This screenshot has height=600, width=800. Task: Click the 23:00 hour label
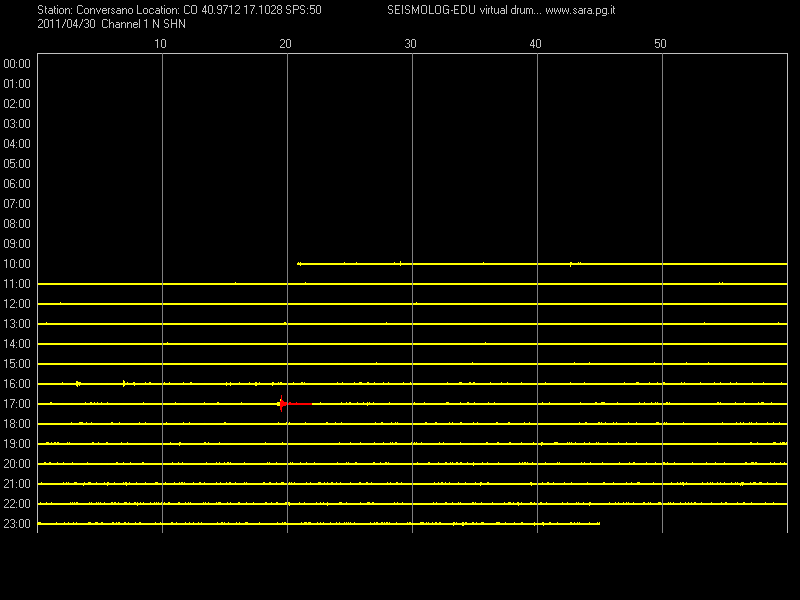pyautogui.click(x=17, y=524)
